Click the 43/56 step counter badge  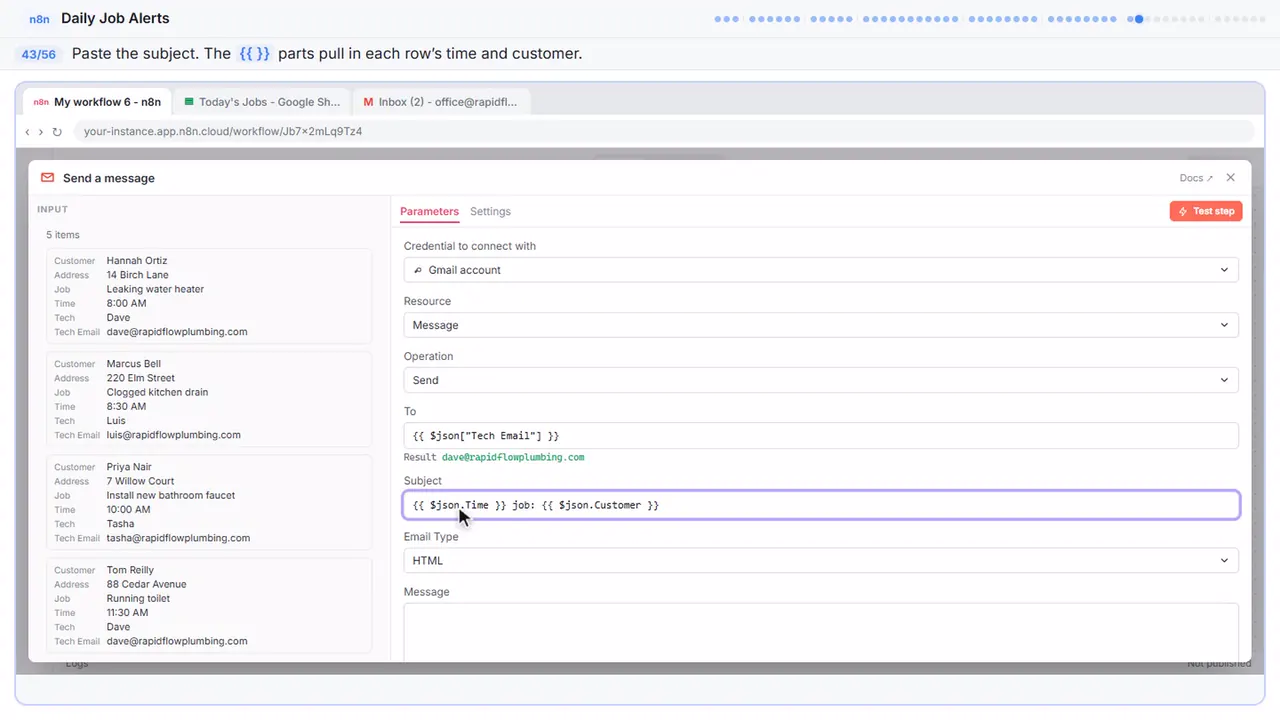tap(39, 54)
